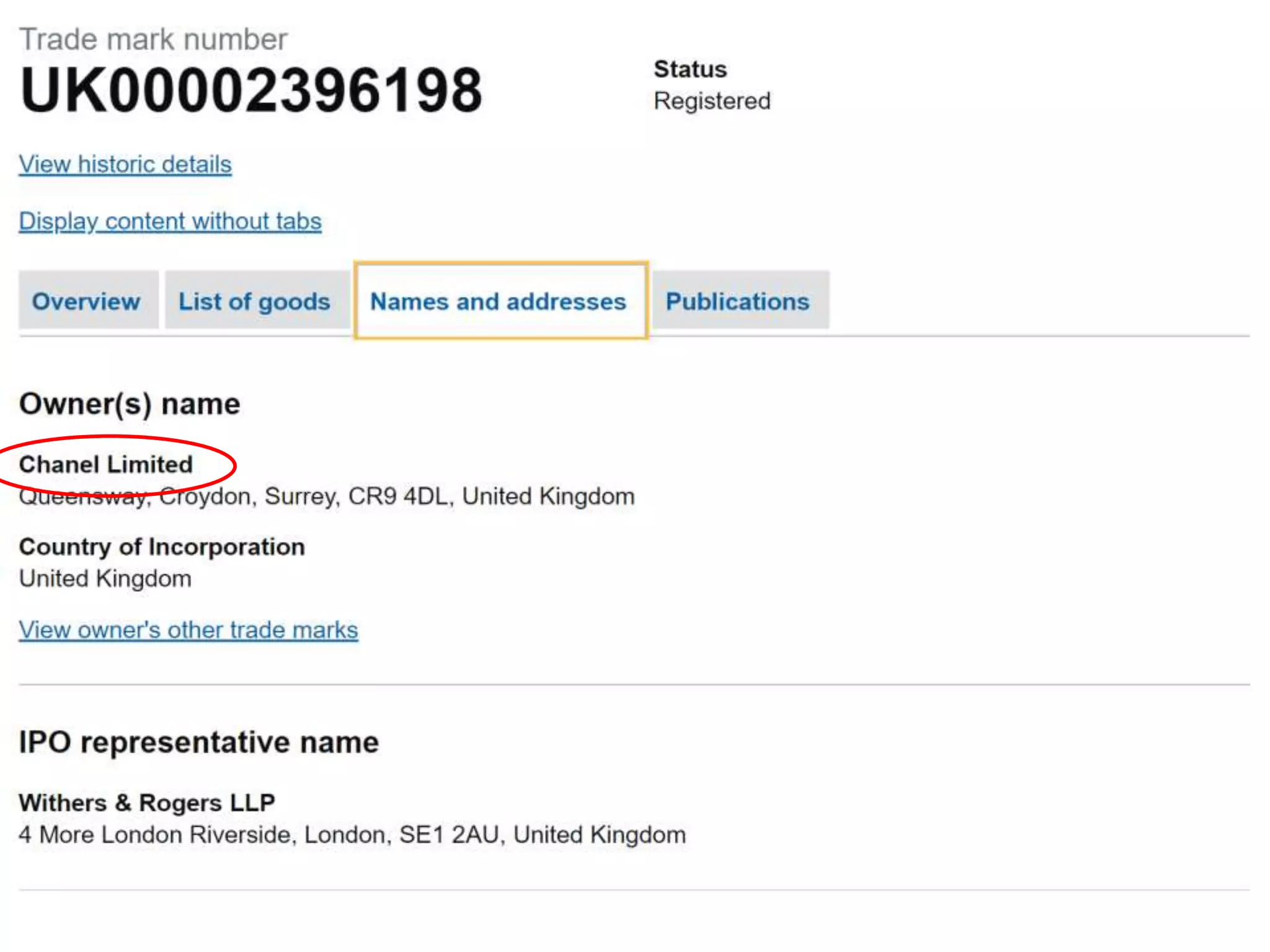Open the View historic details link
This screenshot has width=1270, height=952.
[x=125, y=165]
